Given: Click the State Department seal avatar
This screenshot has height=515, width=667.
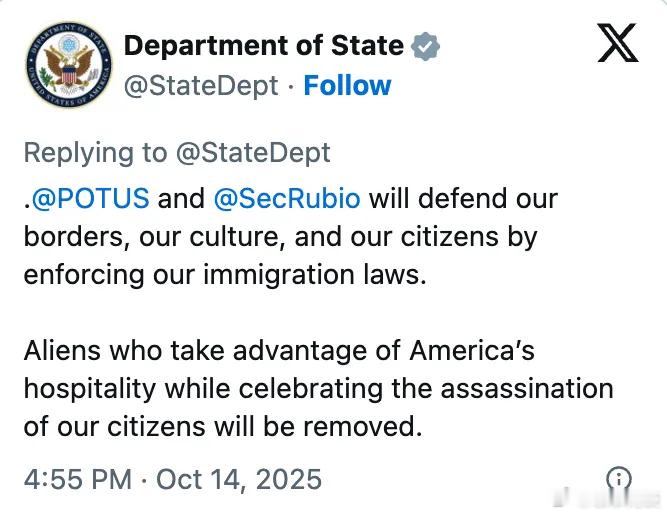Looking at the screenshot, I should pos(66,66).
